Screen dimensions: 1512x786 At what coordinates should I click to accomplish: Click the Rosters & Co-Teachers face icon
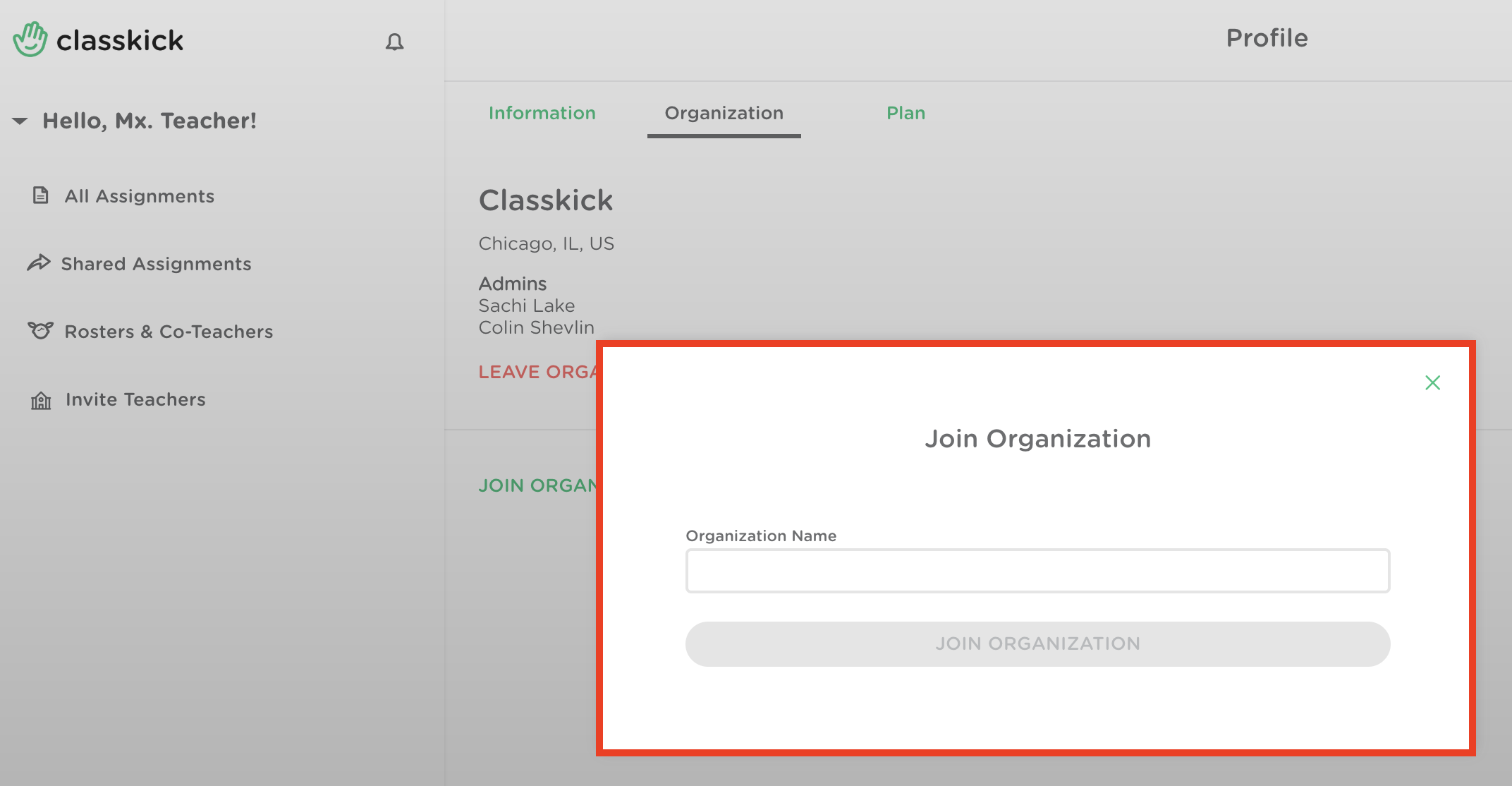[40, 330]
